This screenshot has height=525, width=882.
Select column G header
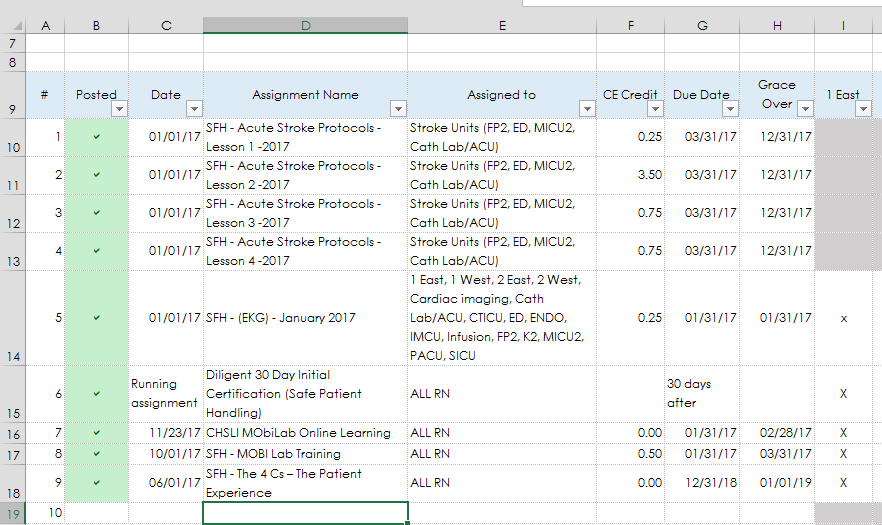pos(702,25)
